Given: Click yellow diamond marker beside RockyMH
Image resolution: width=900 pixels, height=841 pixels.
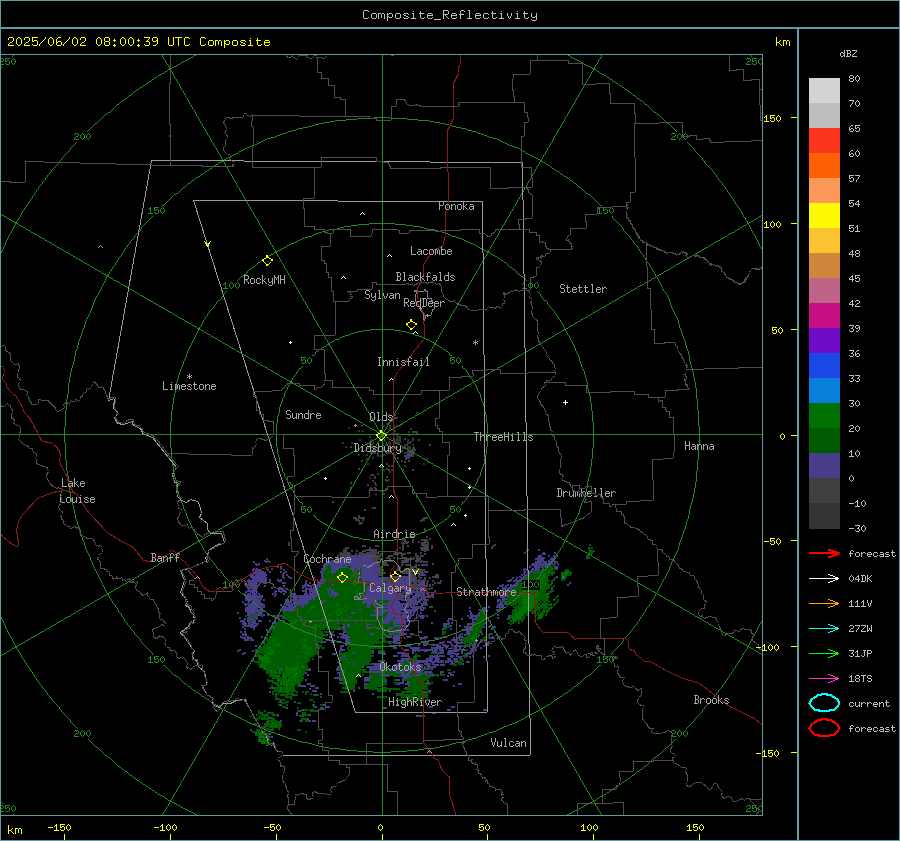Looking at the screenshot, I should (x=267, y=261).
